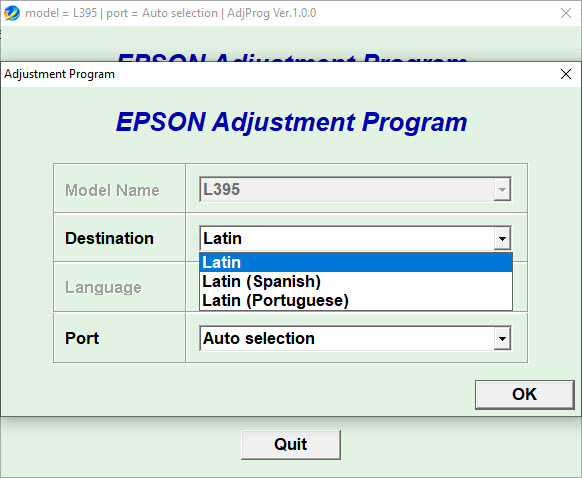
Task: Click the Adjustment Program dialog title text
Action: click(x=59, y=74)
